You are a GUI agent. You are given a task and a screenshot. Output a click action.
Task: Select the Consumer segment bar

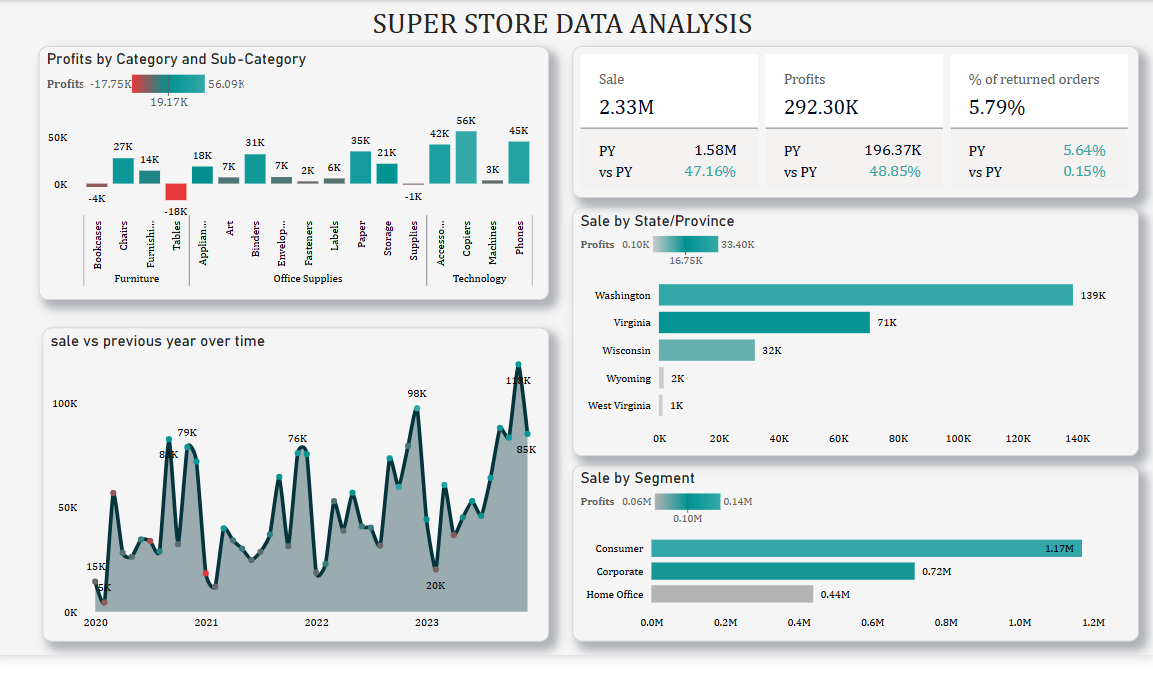[866, 548]
